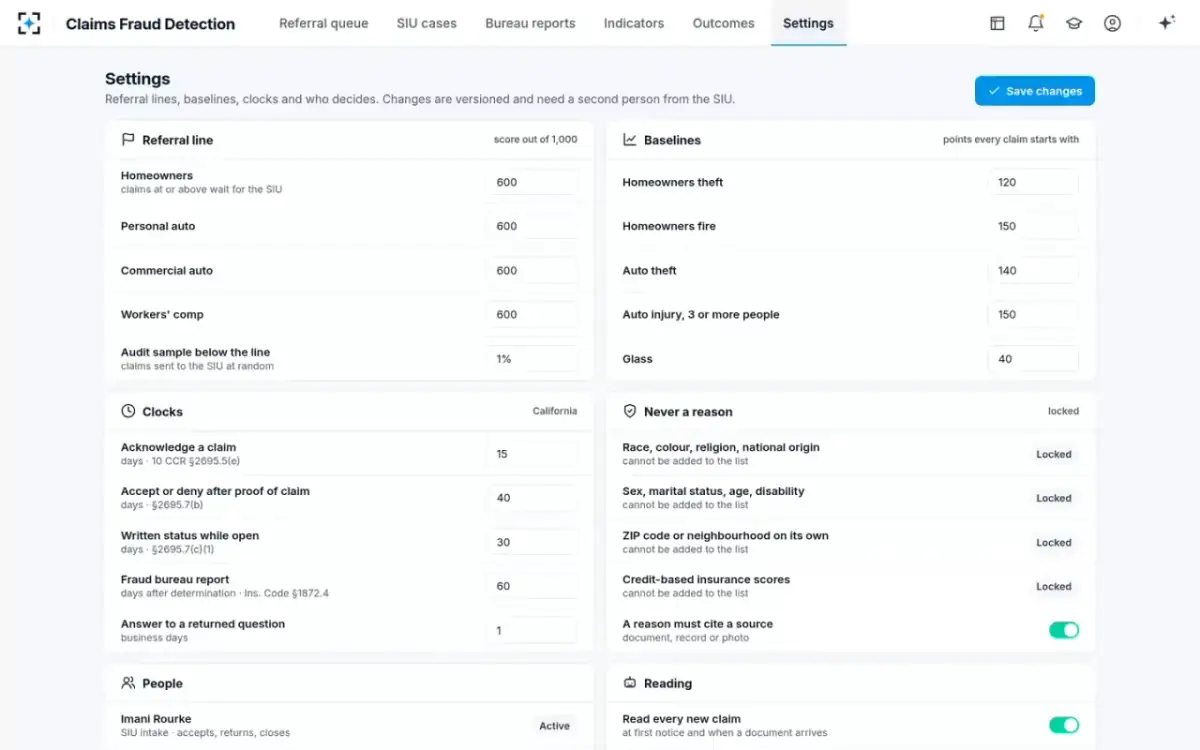Click Locked badge for Sex, marital status
This screenshot has height=750, width=1200.
coord(1054,498)
